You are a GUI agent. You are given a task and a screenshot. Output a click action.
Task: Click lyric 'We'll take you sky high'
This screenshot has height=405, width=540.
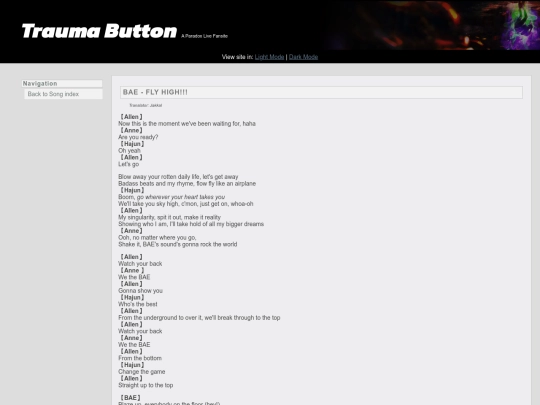pyautogui.click(x=186, y=204)
